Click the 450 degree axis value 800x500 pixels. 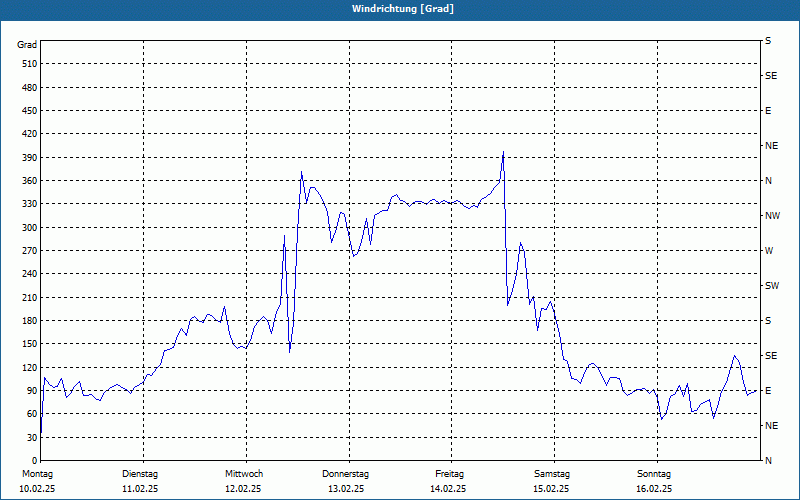coord(30,111)
